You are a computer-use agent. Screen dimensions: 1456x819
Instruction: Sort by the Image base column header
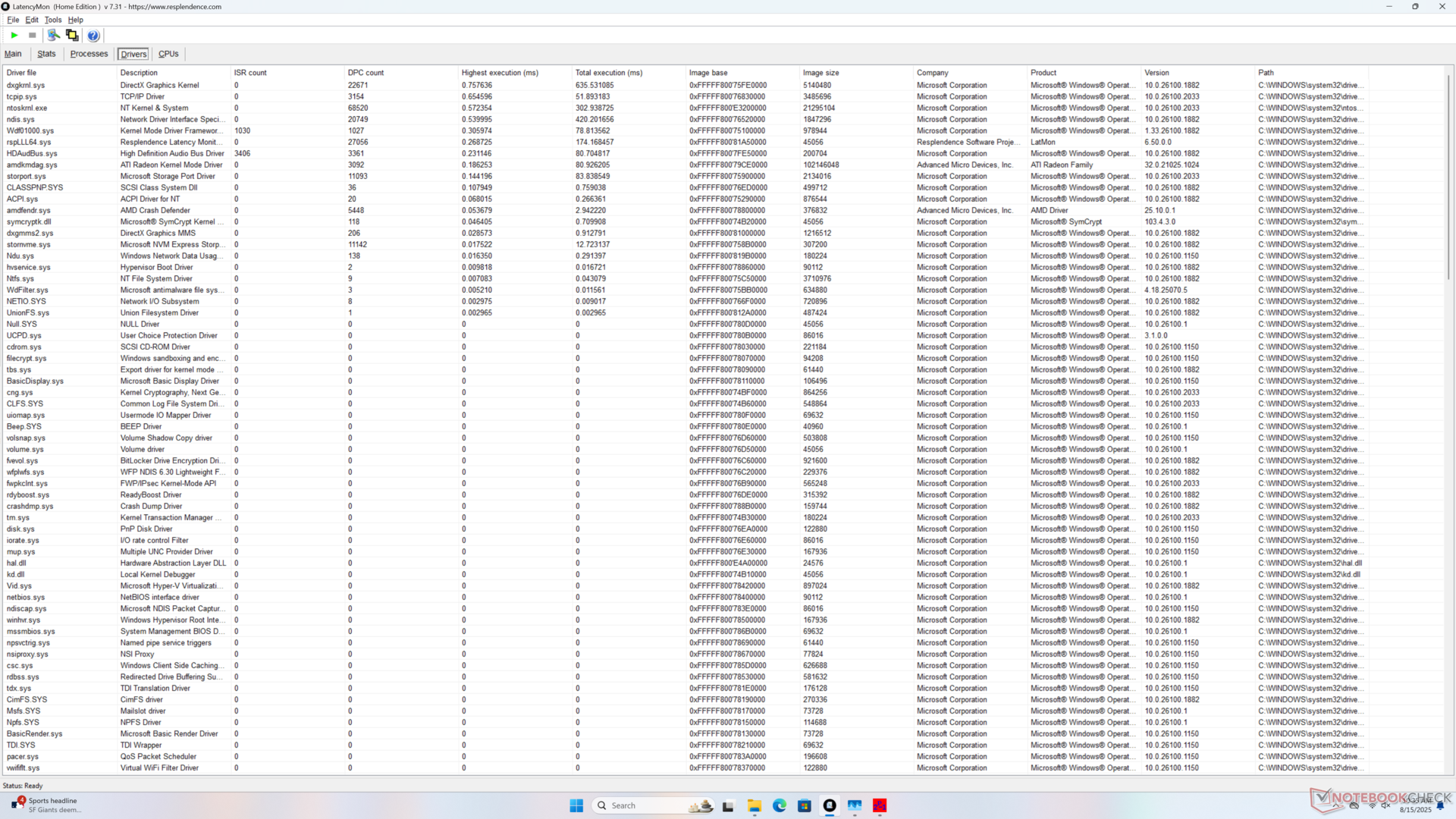pos(742,73)
